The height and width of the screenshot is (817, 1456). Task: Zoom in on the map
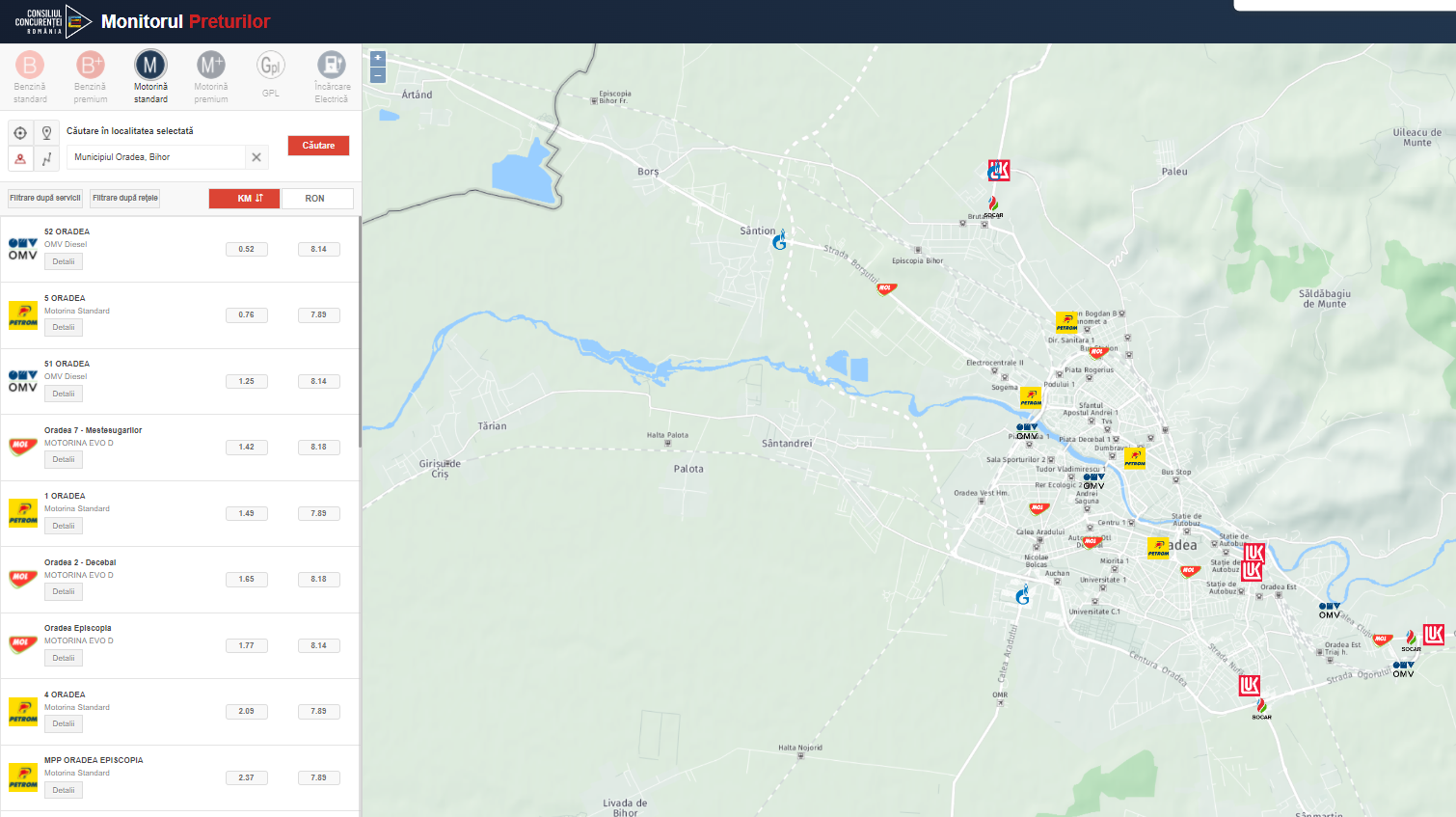coord(378,59)
